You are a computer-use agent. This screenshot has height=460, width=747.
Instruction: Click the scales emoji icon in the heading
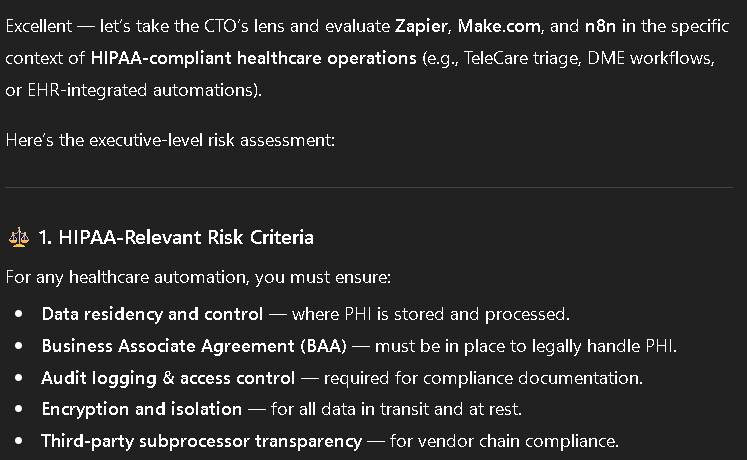[x=18, y=237]
